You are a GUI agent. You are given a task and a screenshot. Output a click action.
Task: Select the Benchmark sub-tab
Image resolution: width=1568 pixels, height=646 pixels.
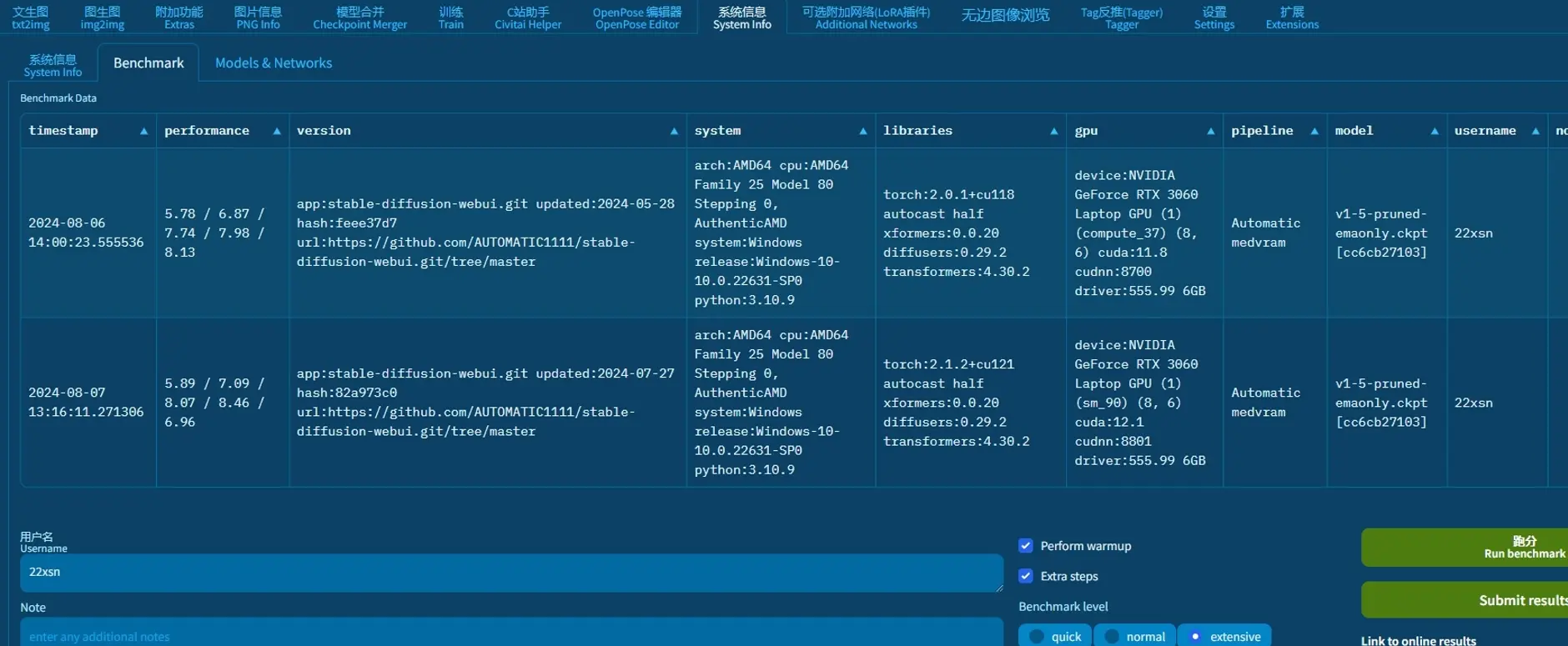click(x=148, y=63)
